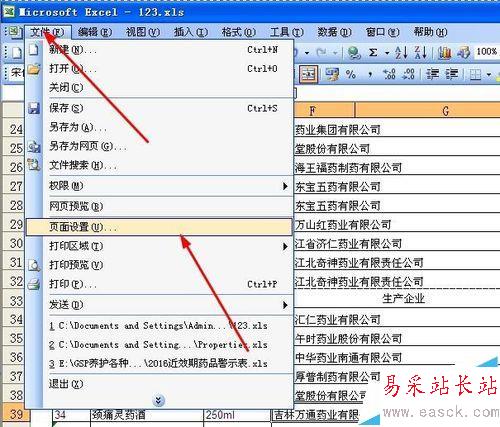Choose 关闭 (Close) from File menu
500x427 pixels.
159,88
